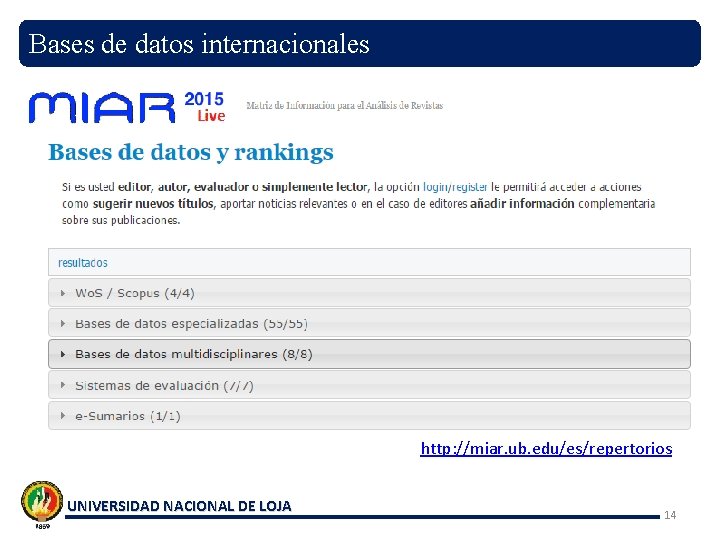Image resolution: width=720 pixels, height=540 pixels.
Task: Click the Bases de datos internacionales title
Action: 199,44
